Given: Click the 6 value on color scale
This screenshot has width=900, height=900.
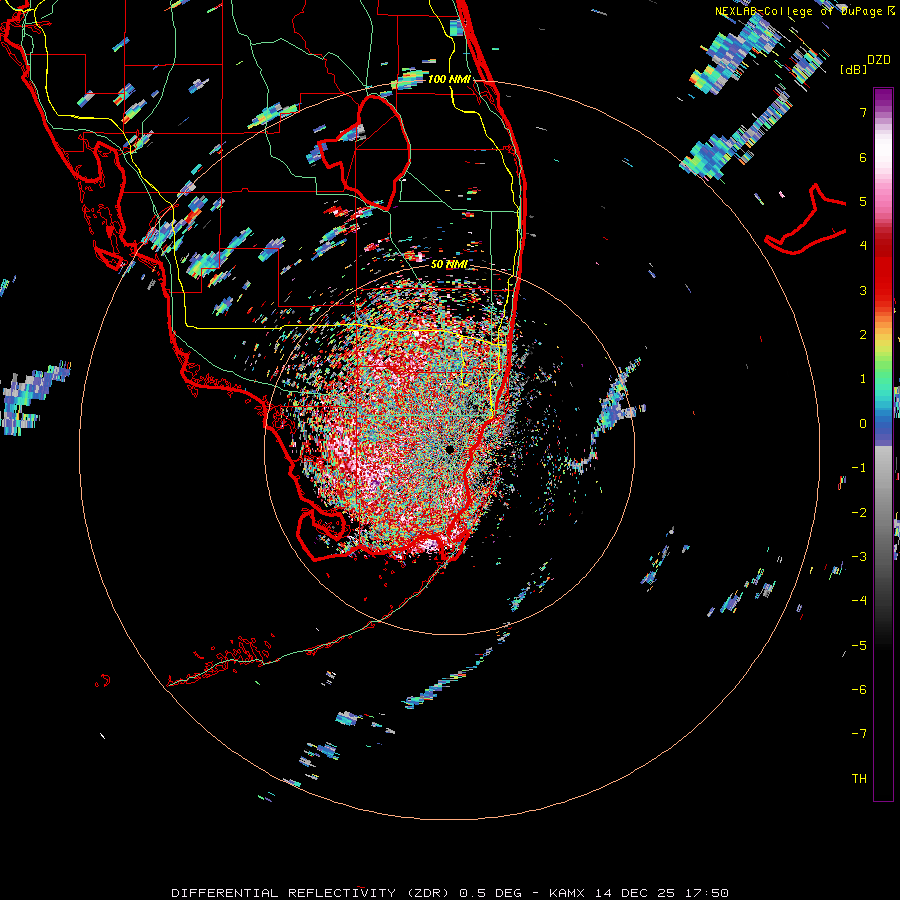Looking at the screenshot, I should tap(863, 157).
